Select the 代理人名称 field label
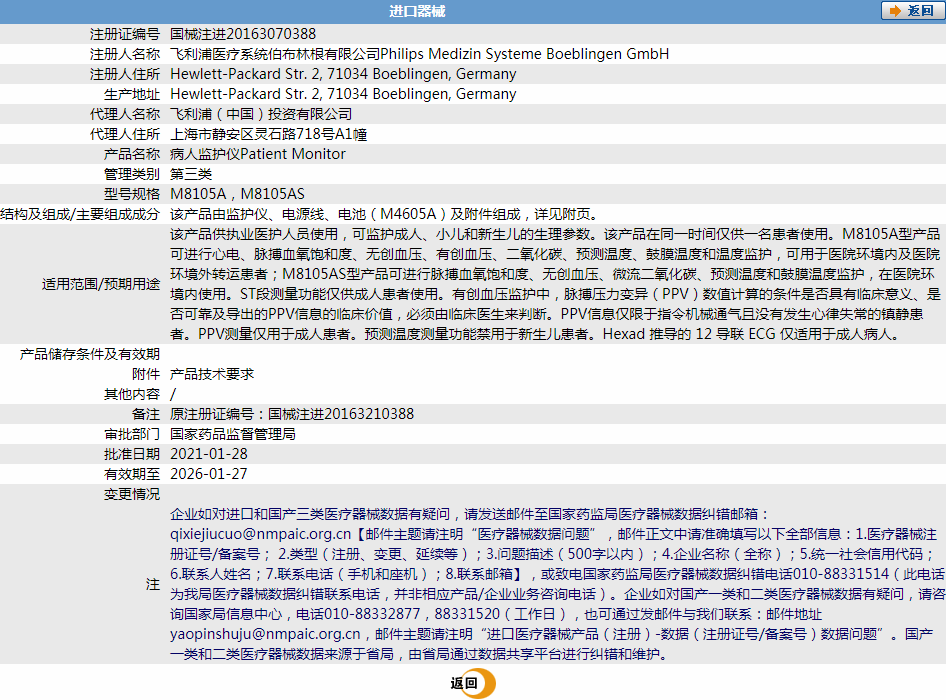Screen dimensions: 946x700 pyautogui.click(x=125, y=114)
